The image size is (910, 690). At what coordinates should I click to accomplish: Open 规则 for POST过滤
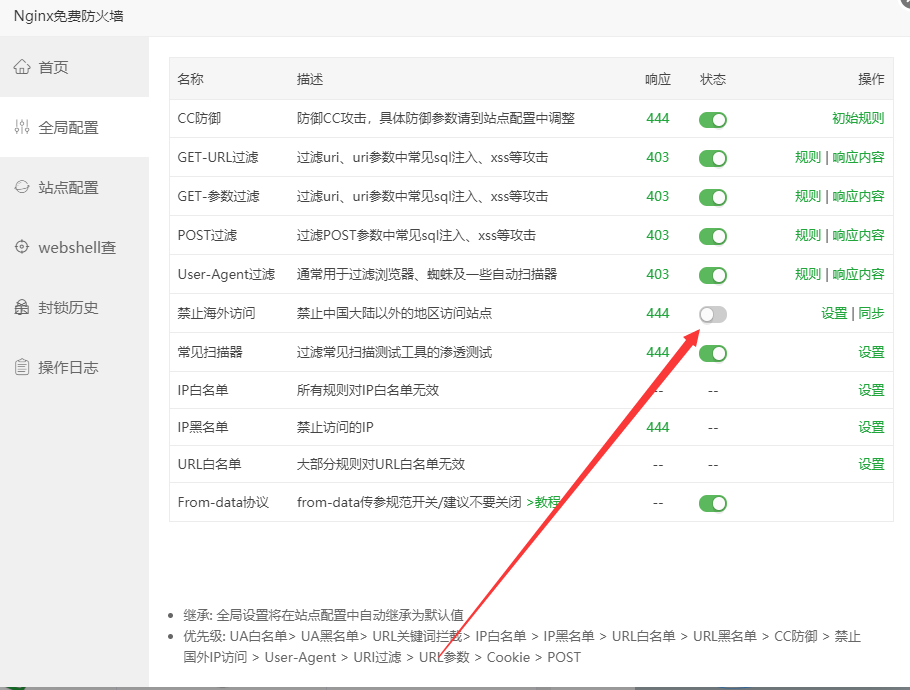click(x=808, y=235)
